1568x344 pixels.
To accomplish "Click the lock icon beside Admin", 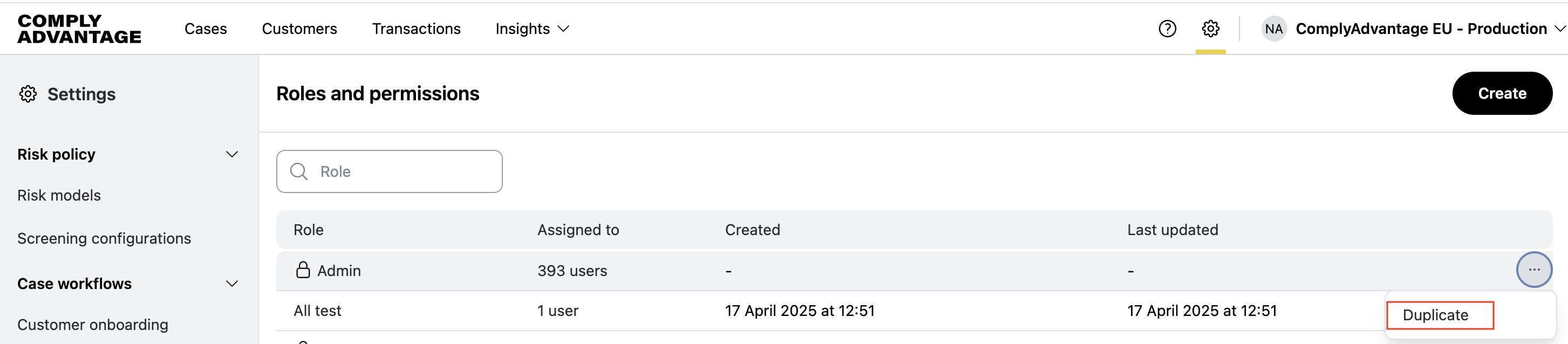I will (303, 270).
